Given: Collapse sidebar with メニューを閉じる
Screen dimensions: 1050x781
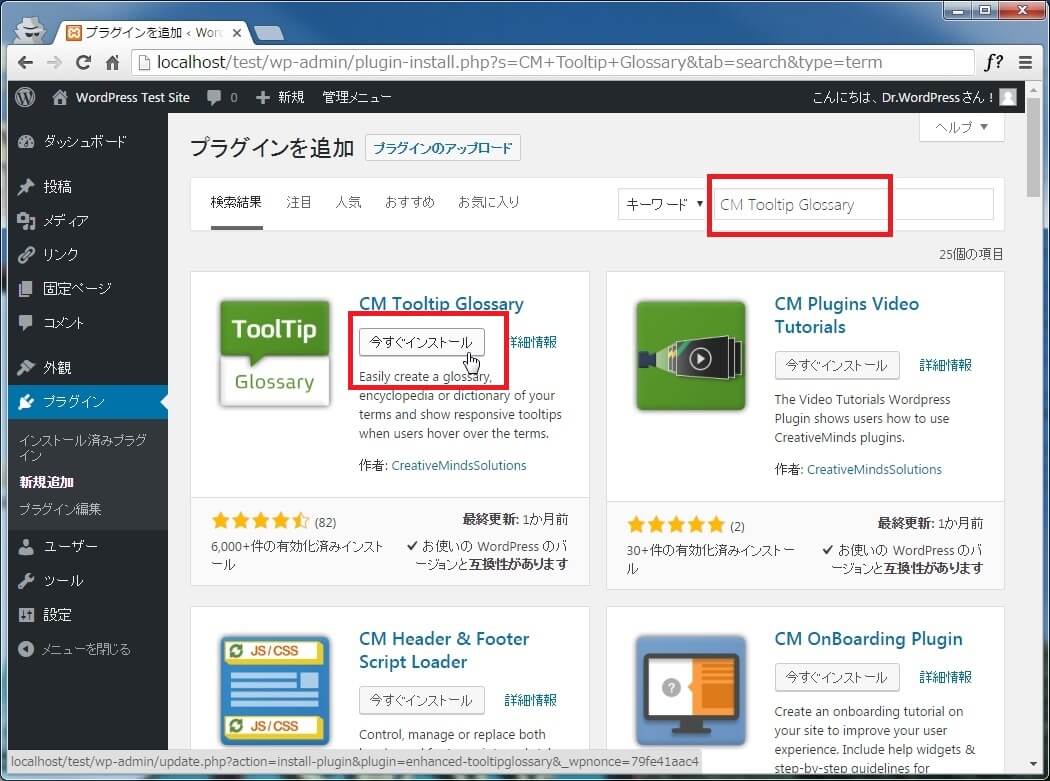Looking at the screenshot, I should click(x=85, y=649).
